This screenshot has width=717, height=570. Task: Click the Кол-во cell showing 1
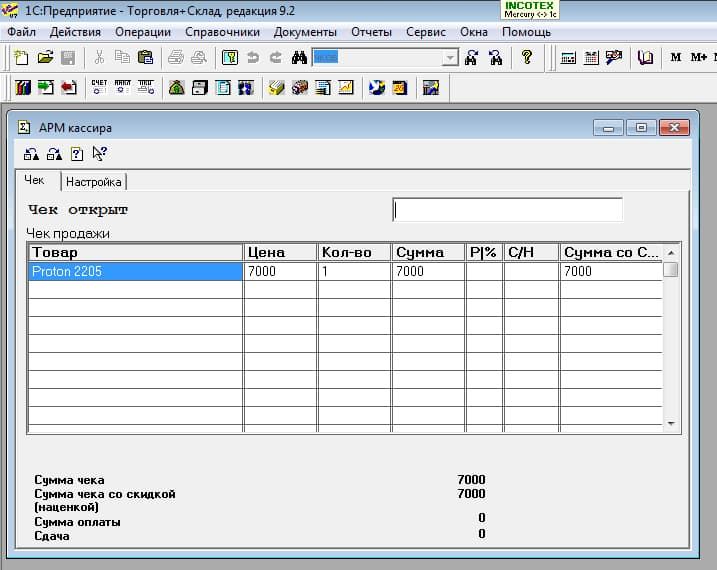[x=354, y=272]
